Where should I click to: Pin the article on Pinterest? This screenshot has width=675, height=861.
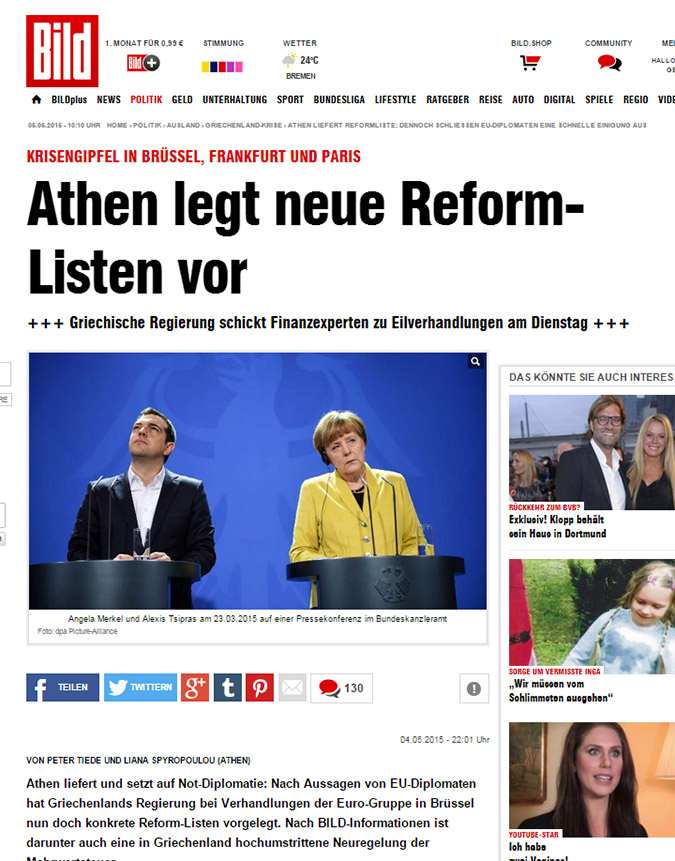[x=260, y=687]
